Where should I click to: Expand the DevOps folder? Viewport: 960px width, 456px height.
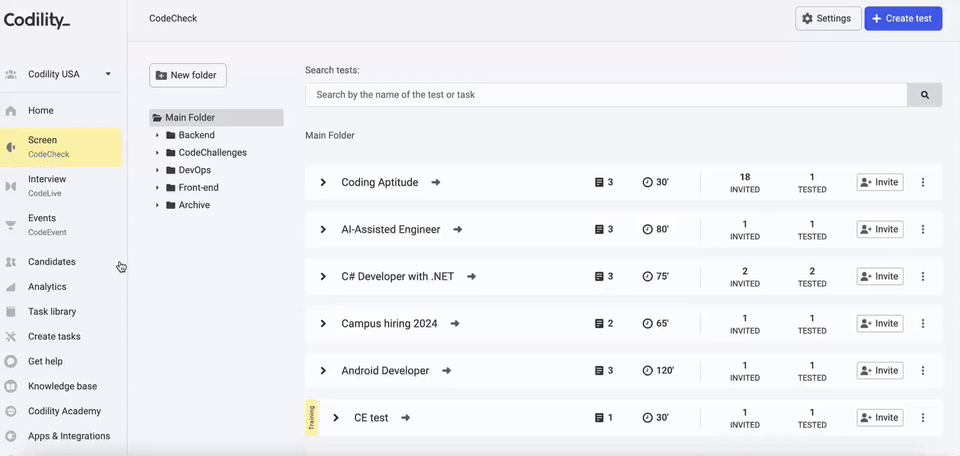(x=157, y=170)
